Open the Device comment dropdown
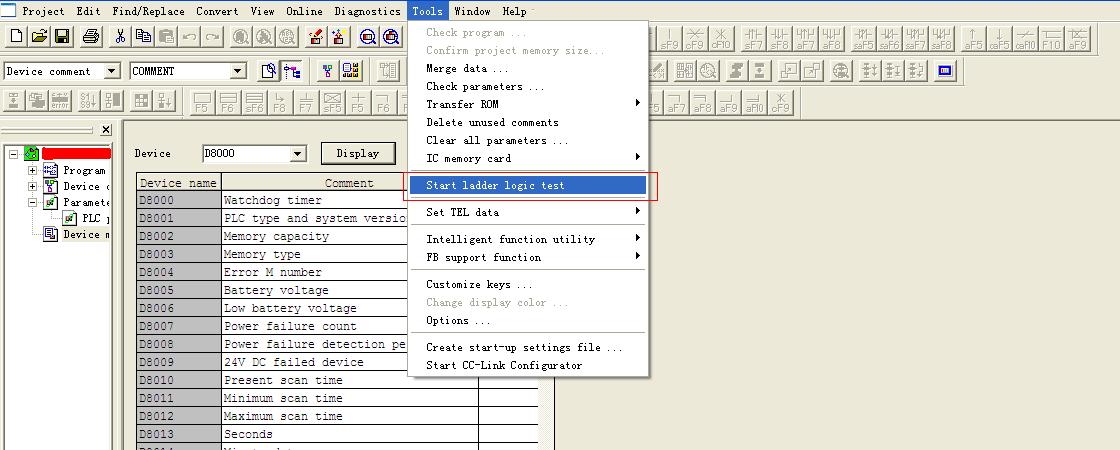Screen dimensions: 1120x450 [111, 71]
